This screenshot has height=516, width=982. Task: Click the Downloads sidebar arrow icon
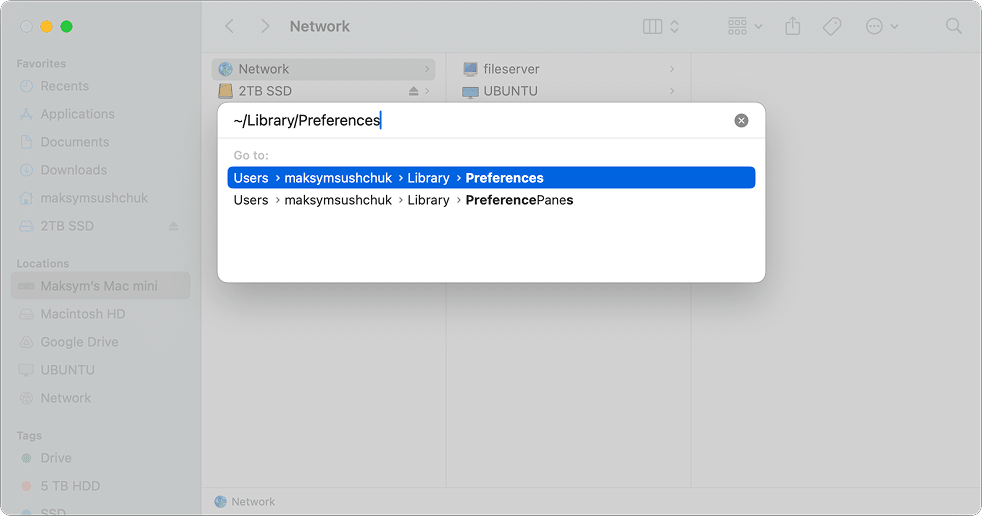pos(26,170)
